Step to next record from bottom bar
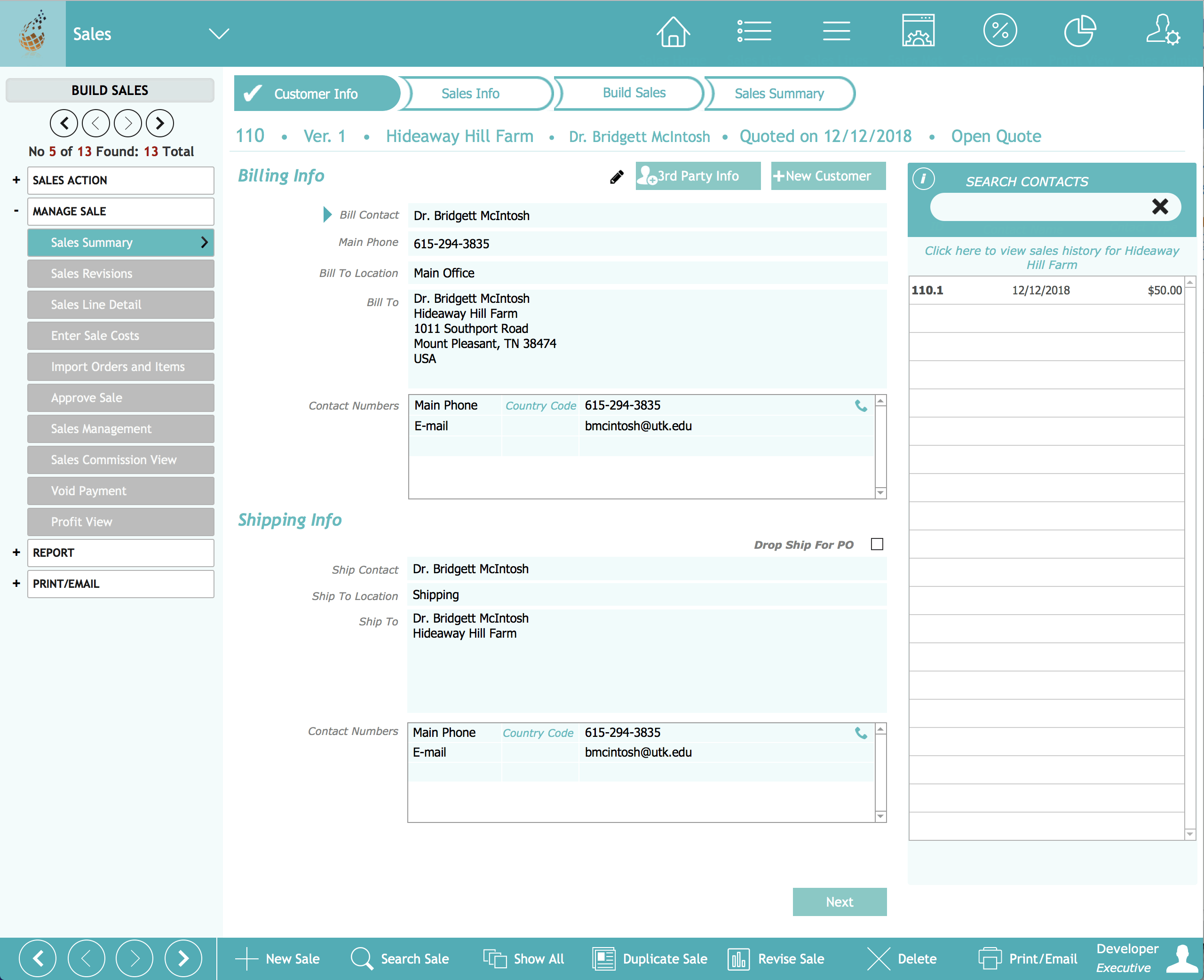1204x980 pixels. [x=135, y=958]
